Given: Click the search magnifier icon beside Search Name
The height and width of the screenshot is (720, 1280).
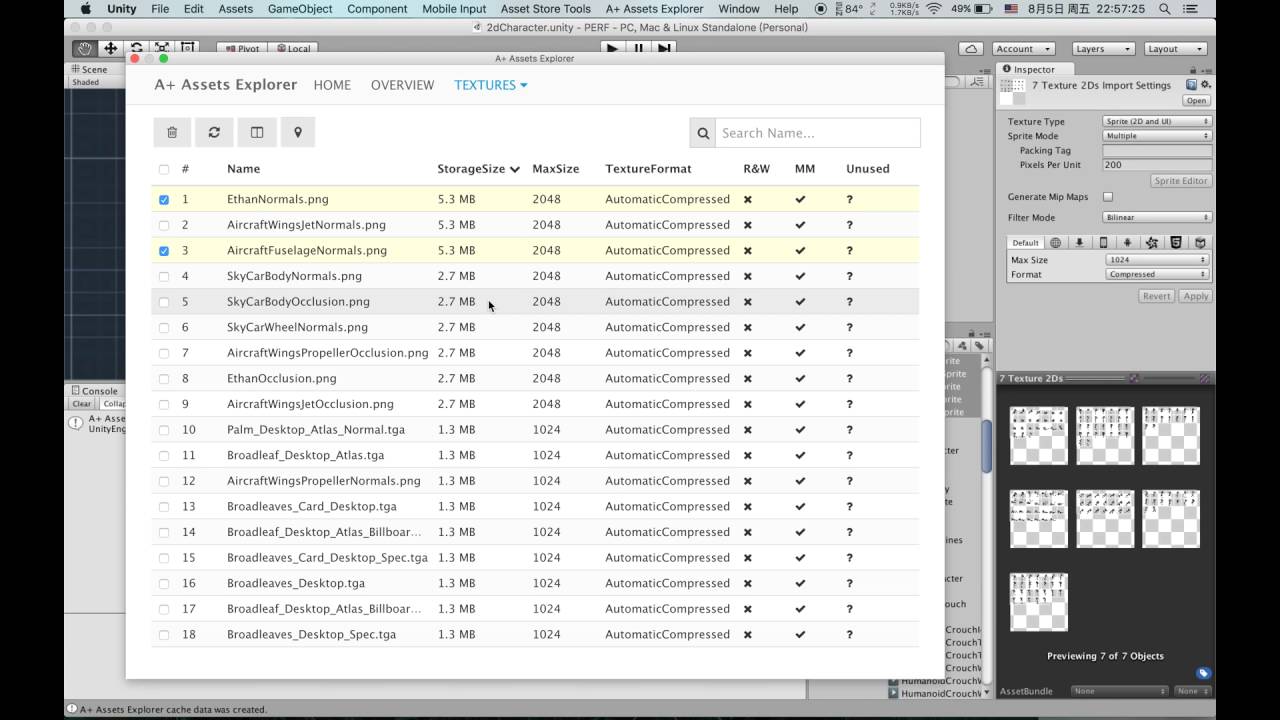Looking at the screenshot, I should pyautogui.click(x=703, y=133).
